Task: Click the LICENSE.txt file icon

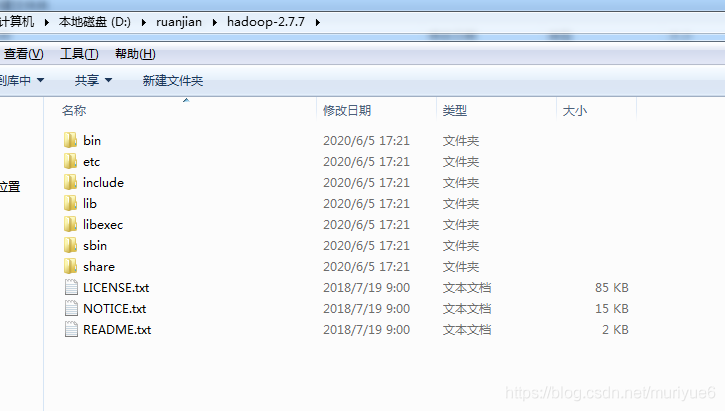Action: (x=71, y=287)
